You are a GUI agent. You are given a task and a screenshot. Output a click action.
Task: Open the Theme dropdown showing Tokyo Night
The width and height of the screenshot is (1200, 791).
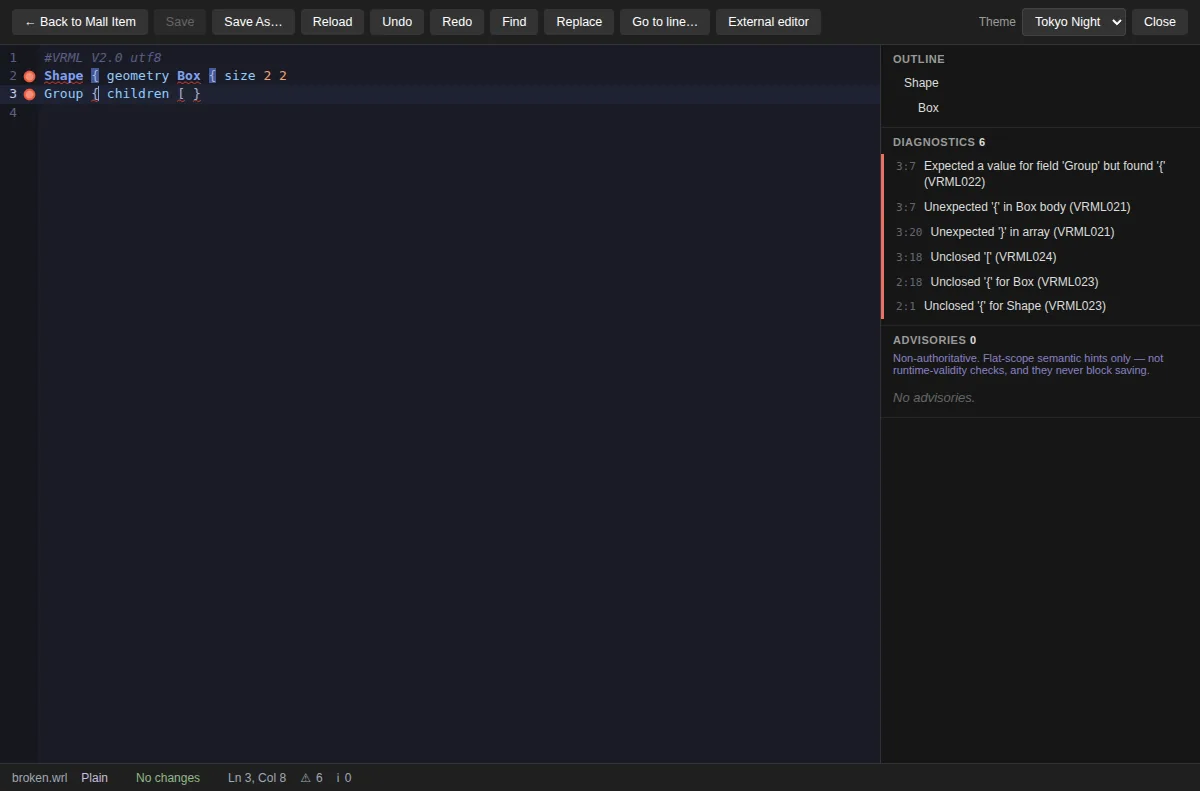[1073, 22]
